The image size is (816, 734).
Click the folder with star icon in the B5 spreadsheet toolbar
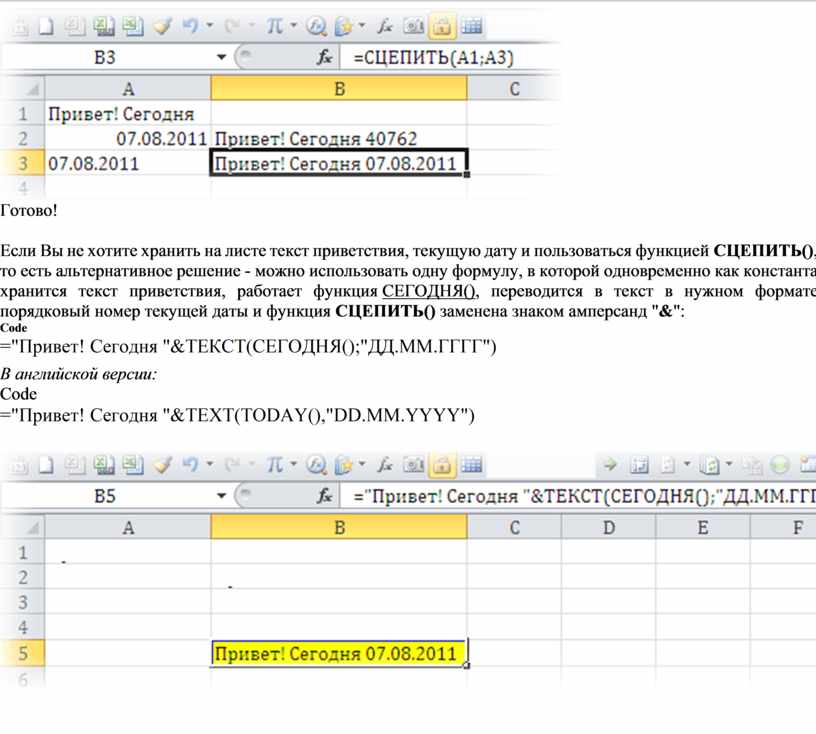click(x=343, y=465)
